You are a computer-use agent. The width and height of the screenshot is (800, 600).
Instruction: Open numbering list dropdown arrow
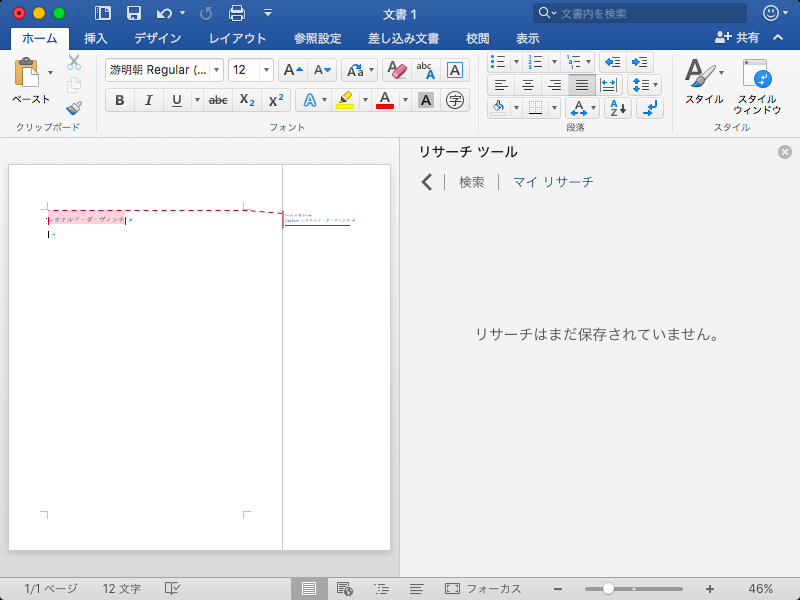pos(555,62)
